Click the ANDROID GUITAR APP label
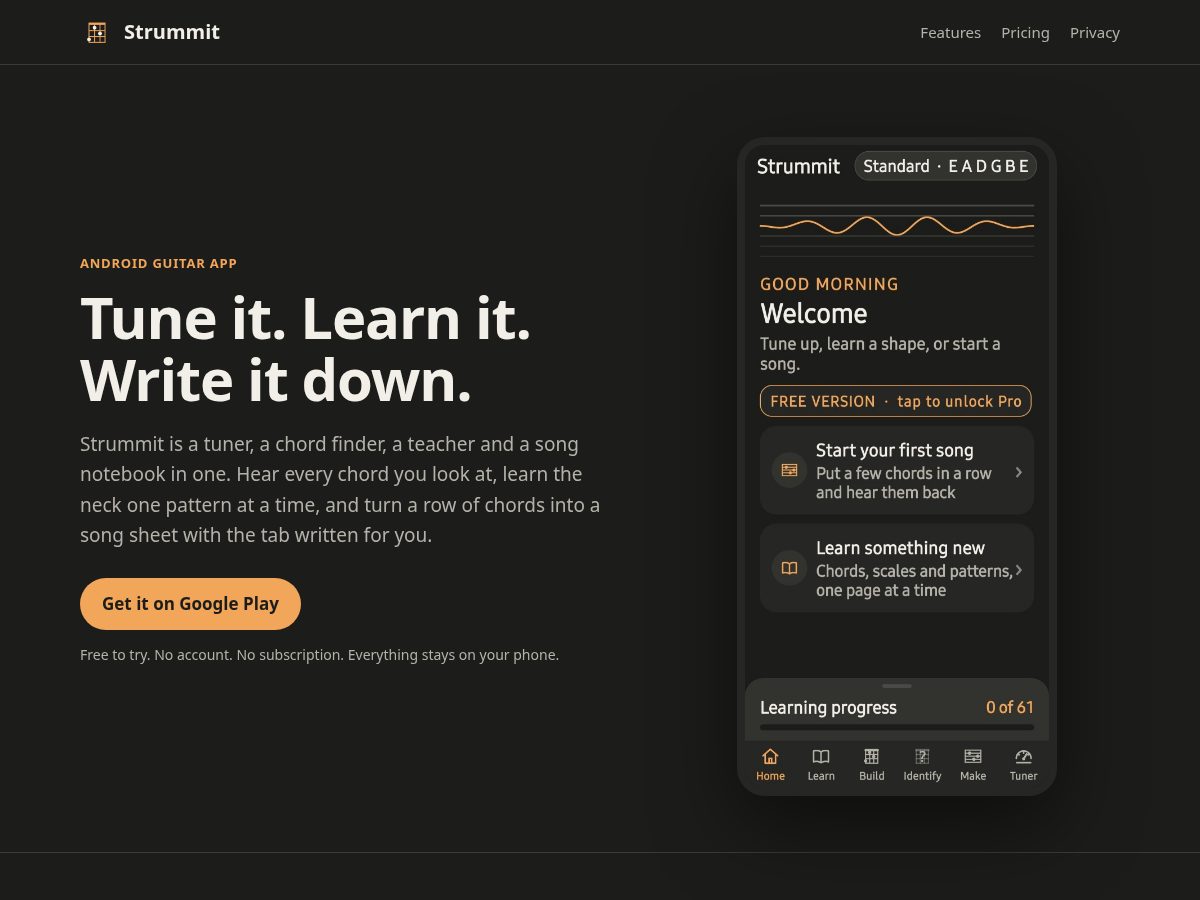Viewport: 1200px width, 900px height. [x=158, y=264]
